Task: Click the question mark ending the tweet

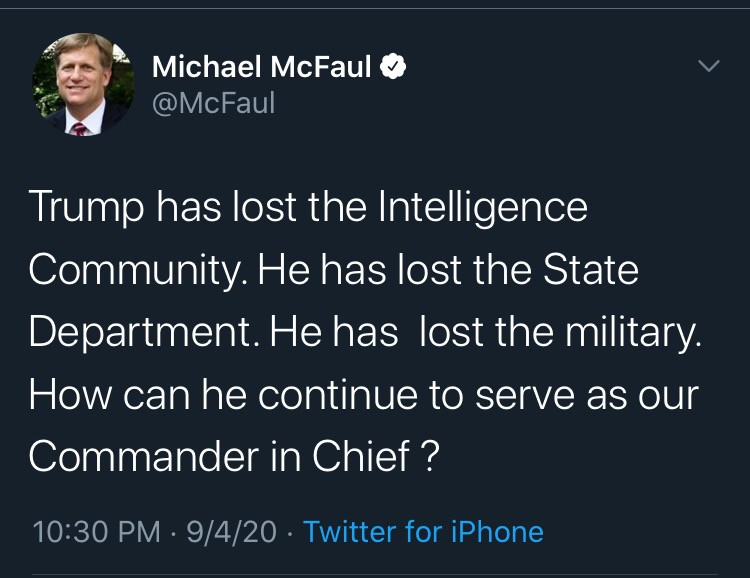Action: click(x=432, y=456)
